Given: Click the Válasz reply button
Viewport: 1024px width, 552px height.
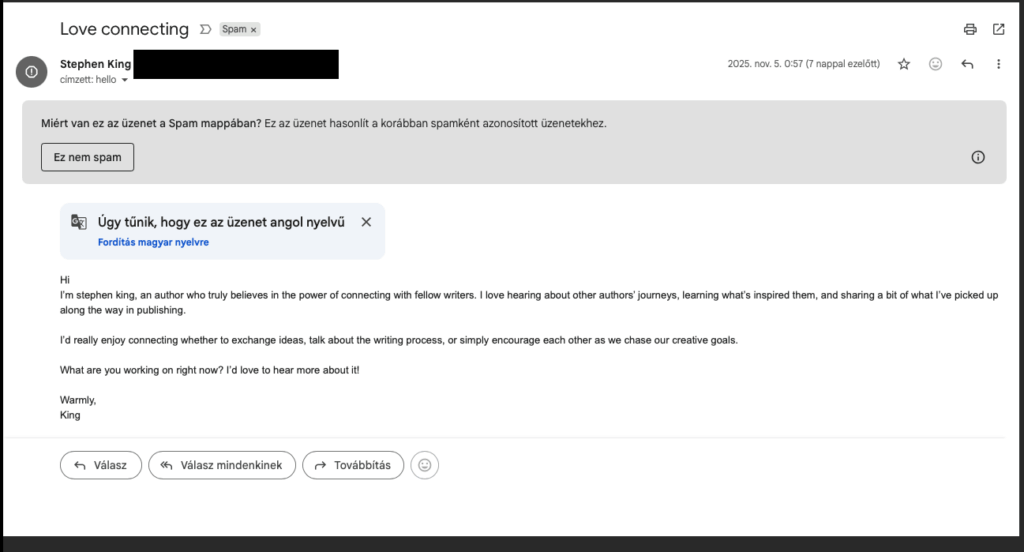Looking at the screenshot, I should [100, 465].
